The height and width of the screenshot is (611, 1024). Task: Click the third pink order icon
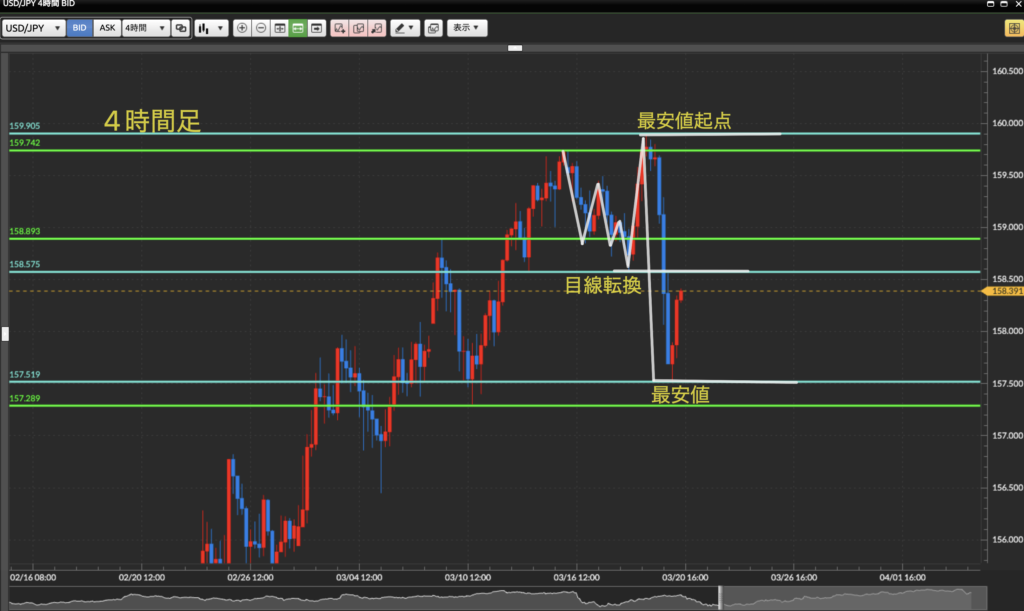pos(377,28)
